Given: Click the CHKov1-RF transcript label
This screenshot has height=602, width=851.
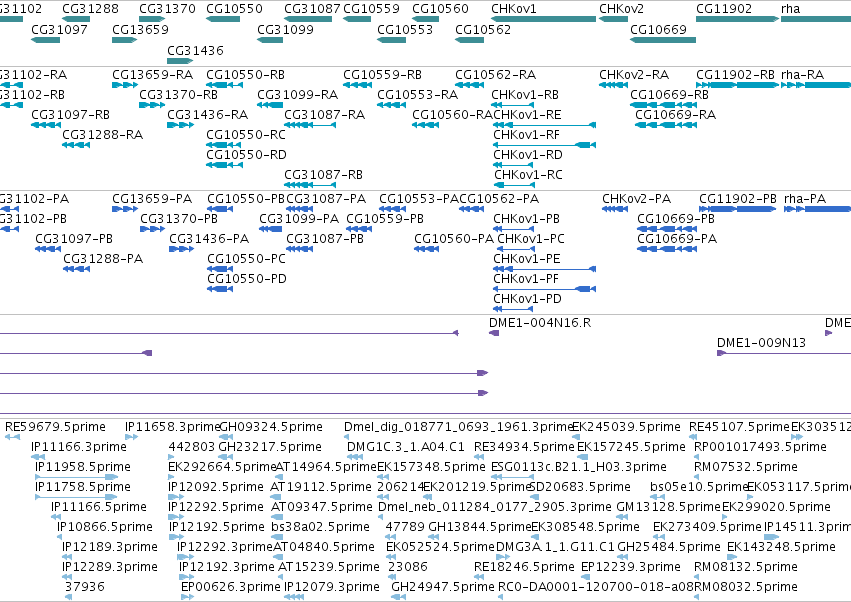Looking at the screenshot, I should pyautogui.click(x=526, y=135).
